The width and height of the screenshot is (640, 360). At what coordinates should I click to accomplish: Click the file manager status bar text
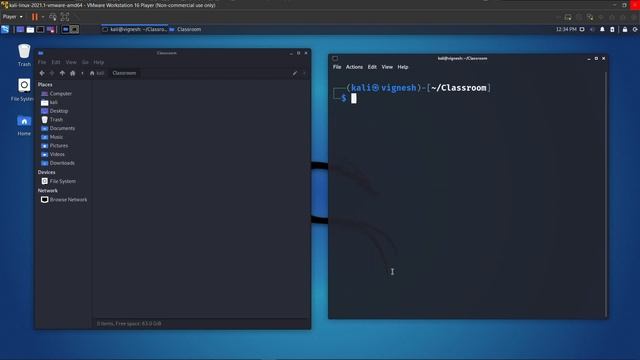coord(129,324)
